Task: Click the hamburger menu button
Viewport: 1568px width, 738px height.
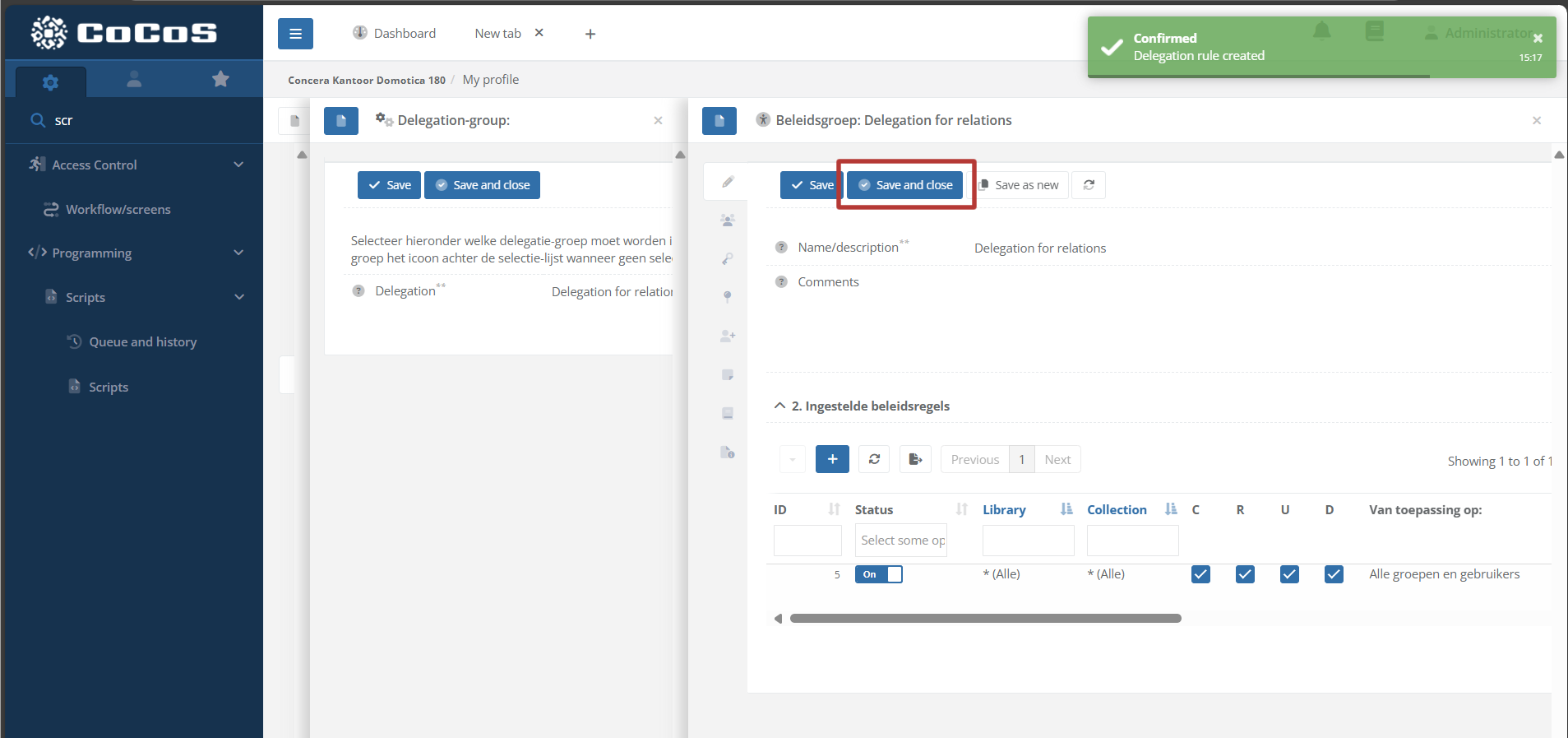Action: (x=295, y=34)
